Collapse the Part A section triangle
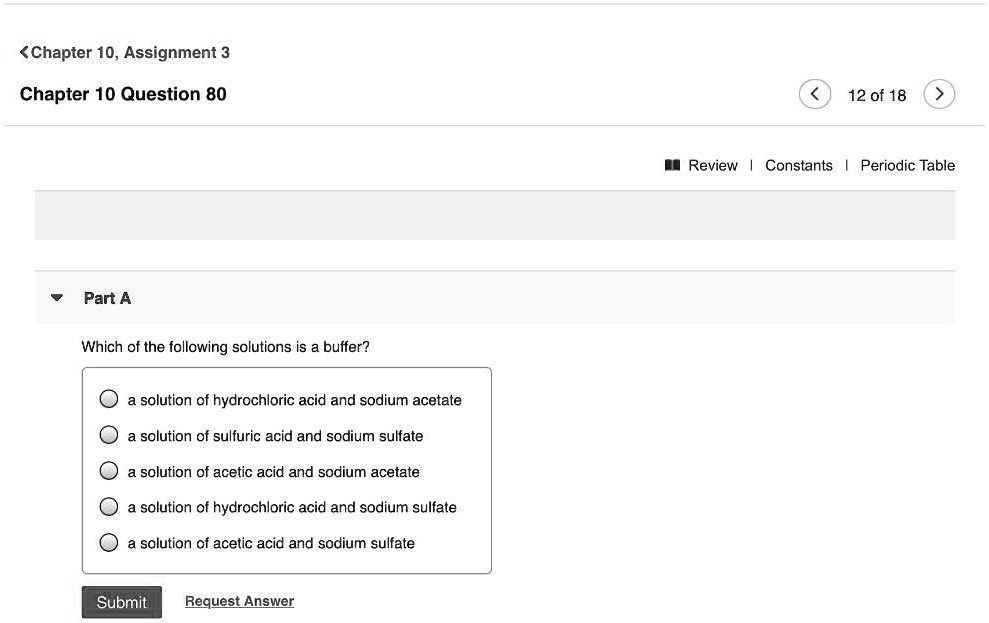 (57, 298)
